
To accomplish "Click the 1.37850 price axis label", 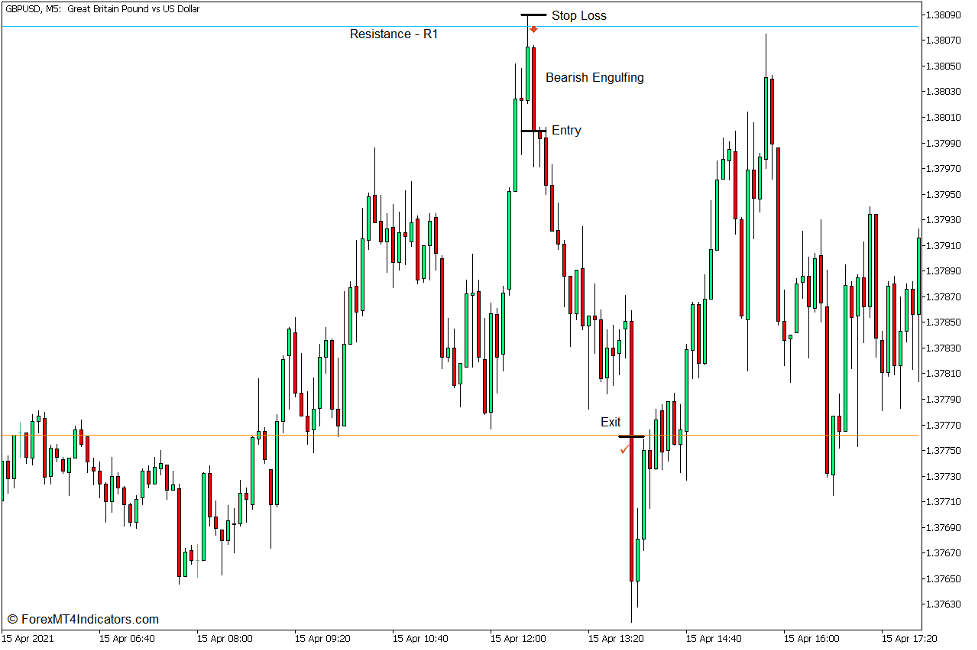I will click(x=943, y=322).
